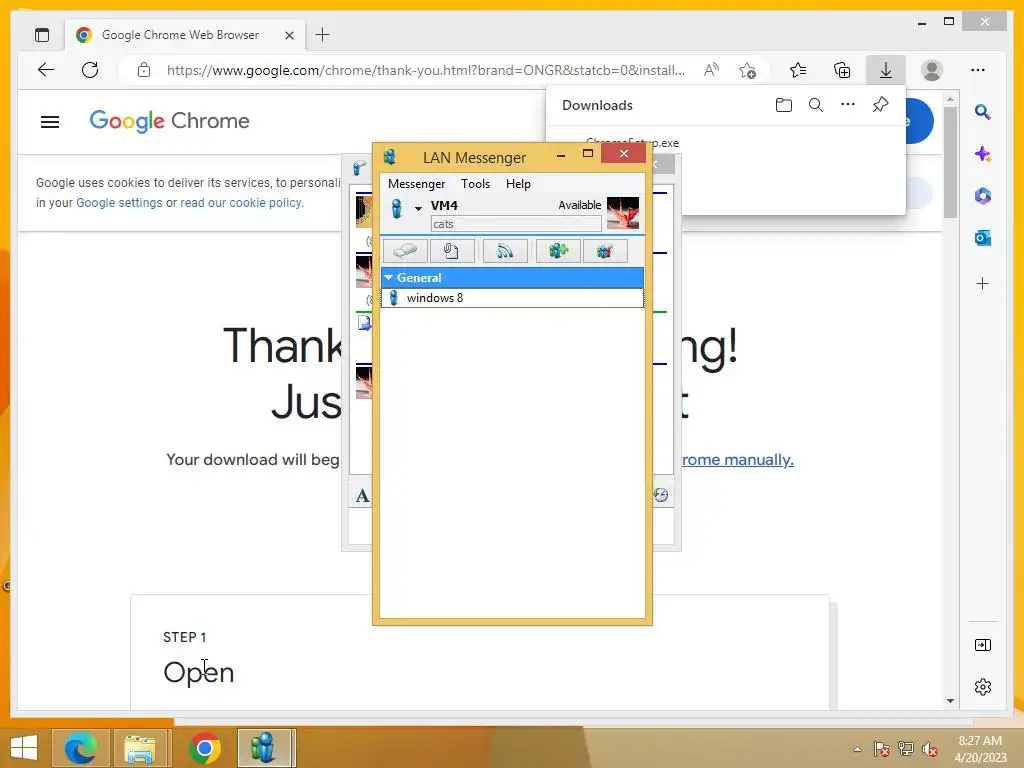The height and width of the screenshot is (768, 1024).
Task: Click the hide sidebar icon
Action: 982,645
